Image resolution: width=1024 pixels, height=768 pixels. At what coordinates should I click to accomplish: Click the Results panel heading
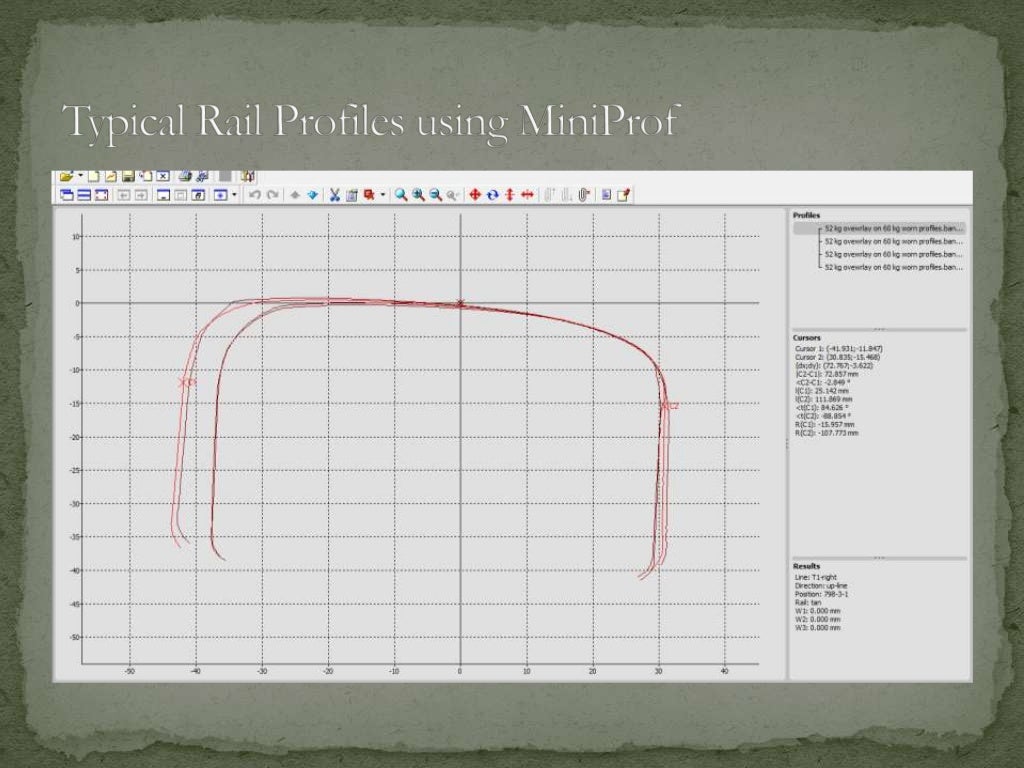click(807, 566)
